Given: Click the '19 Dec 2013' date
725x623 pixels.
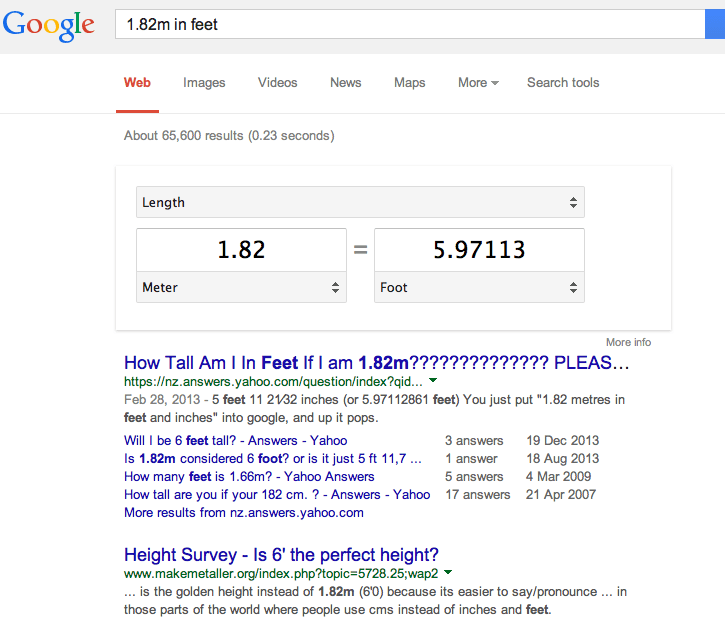Looking at the screenshot, I should tap(563, 440).
